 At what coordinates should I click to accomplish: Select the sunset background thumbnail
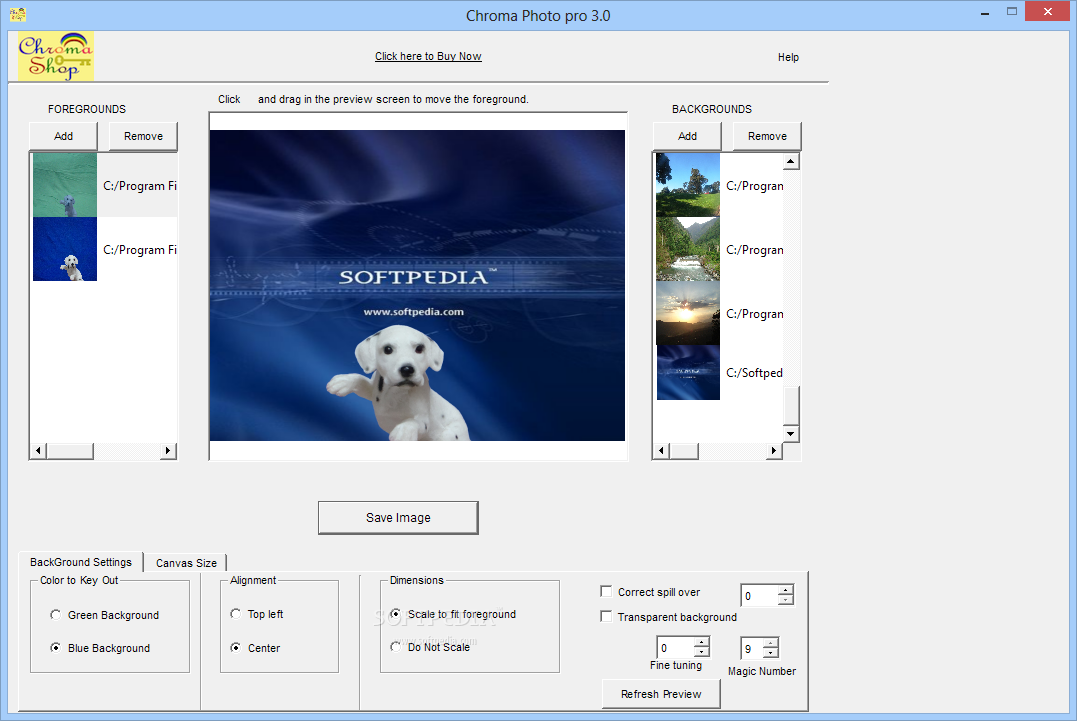688,312
